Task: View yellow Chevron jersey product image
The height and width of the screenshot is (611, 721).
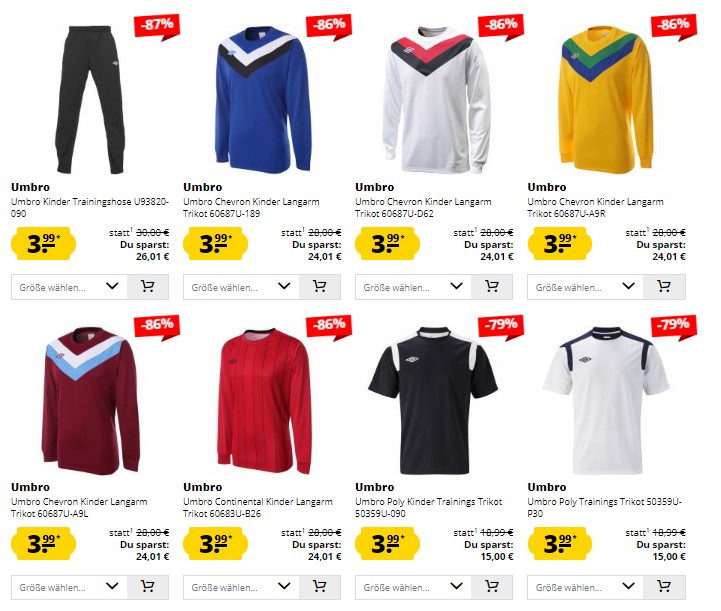Action: click(x=607, y=100)
